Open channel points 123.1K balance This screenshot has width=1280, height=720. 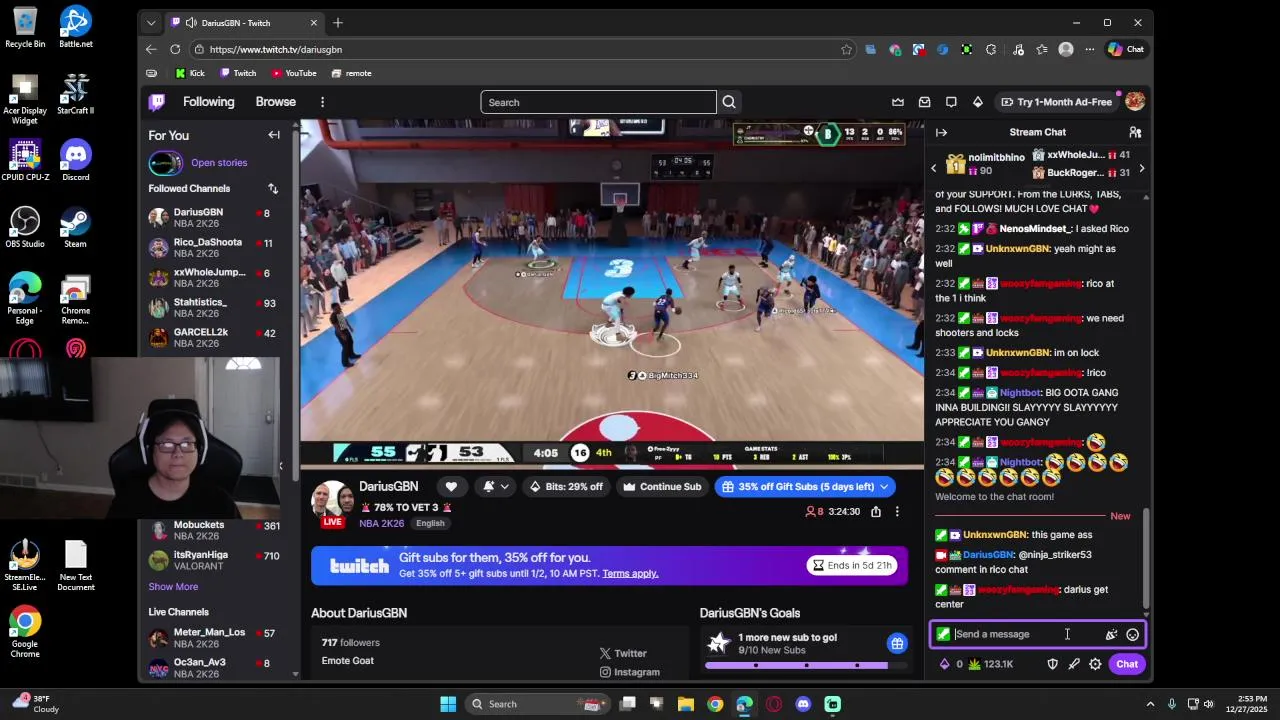pyautogui.click(x=990, y=664)
